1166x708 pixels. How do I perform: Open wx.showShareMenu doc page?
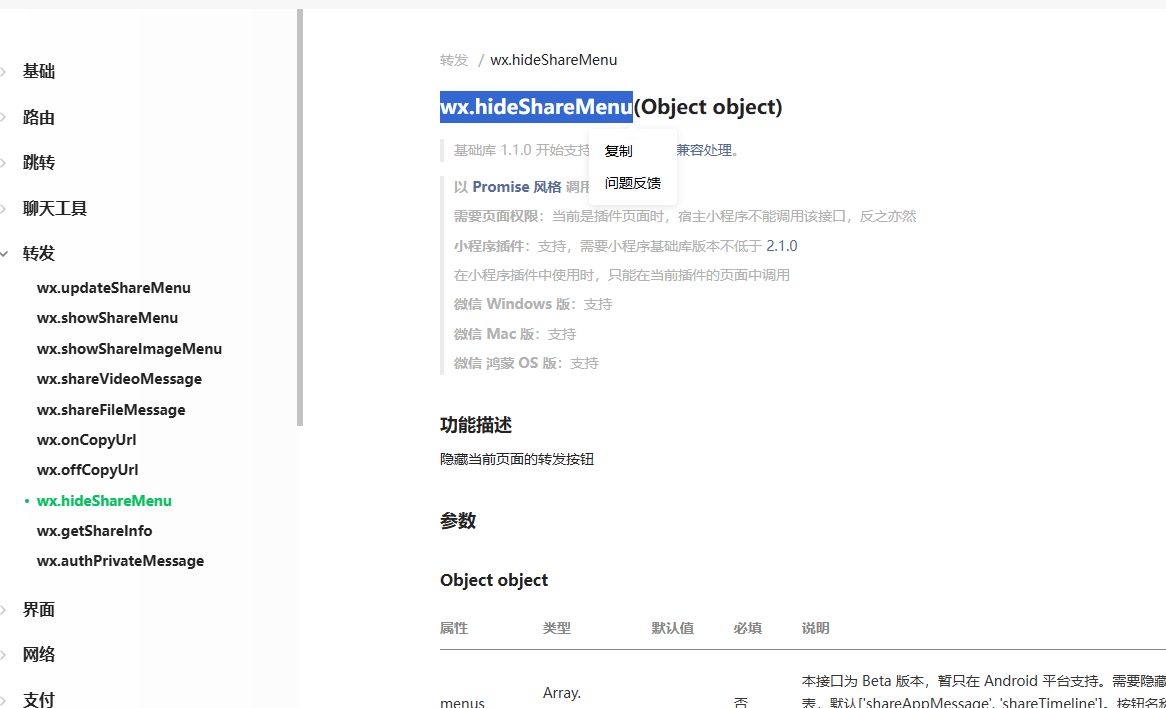click(x=108, y=318)
